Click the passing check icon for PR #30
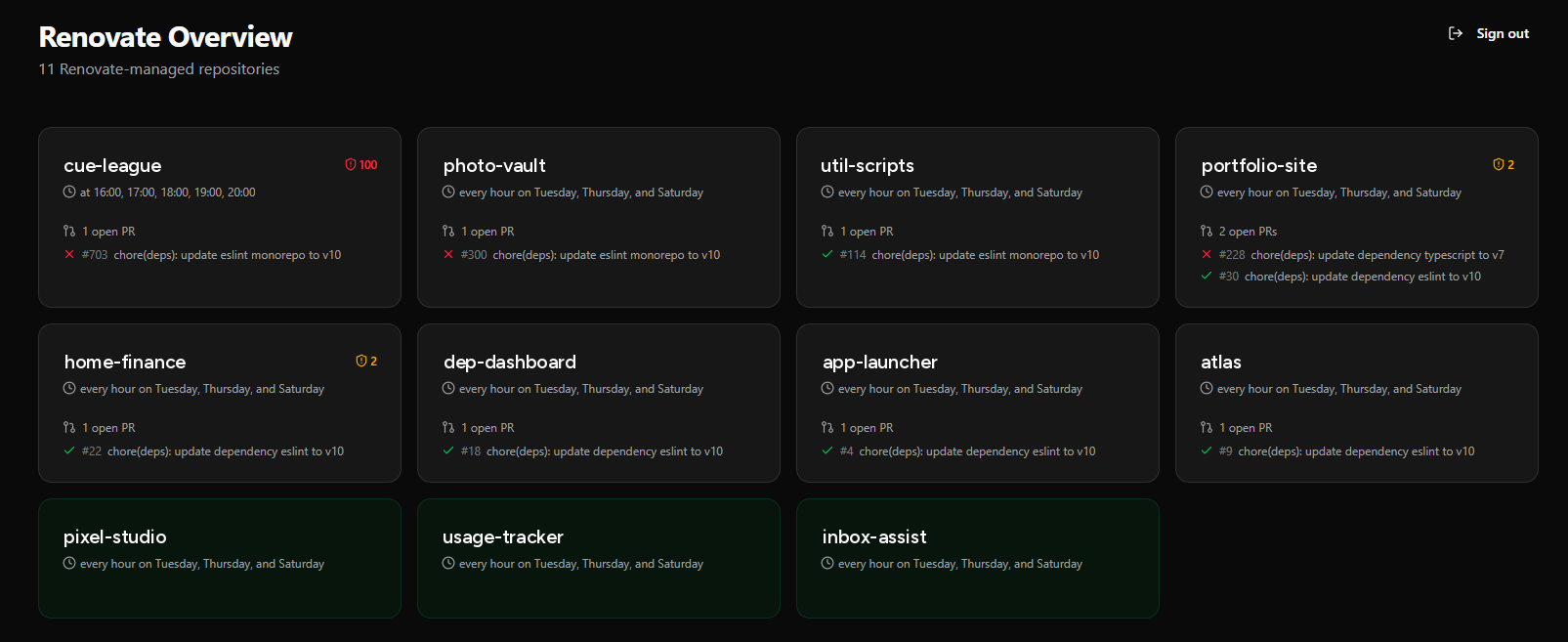Screen dimensions: 1568x642 pos(1207,277)
